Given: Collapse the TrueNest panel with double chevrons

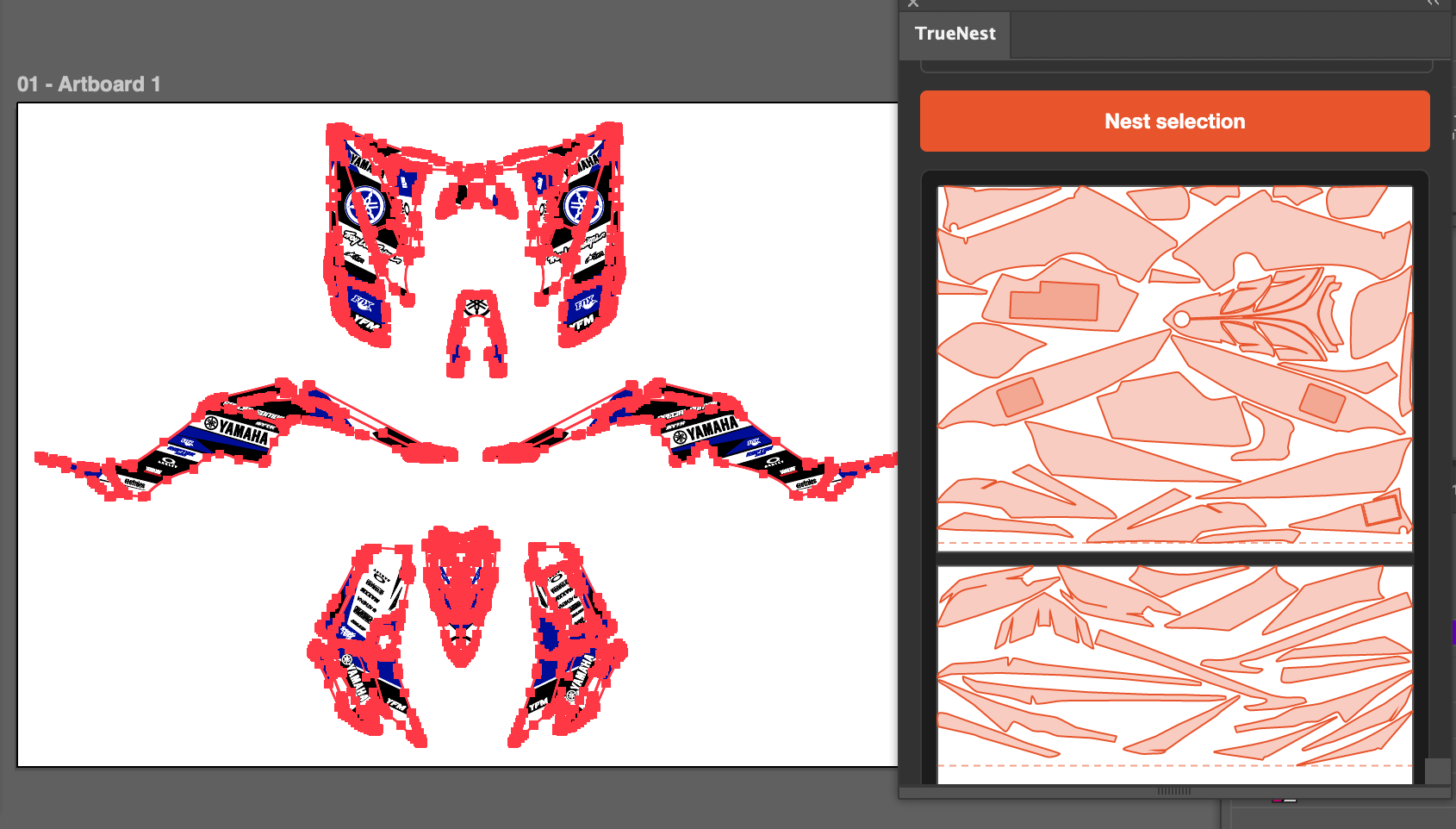Looking at the screenshot, I should pos(1433,3).
